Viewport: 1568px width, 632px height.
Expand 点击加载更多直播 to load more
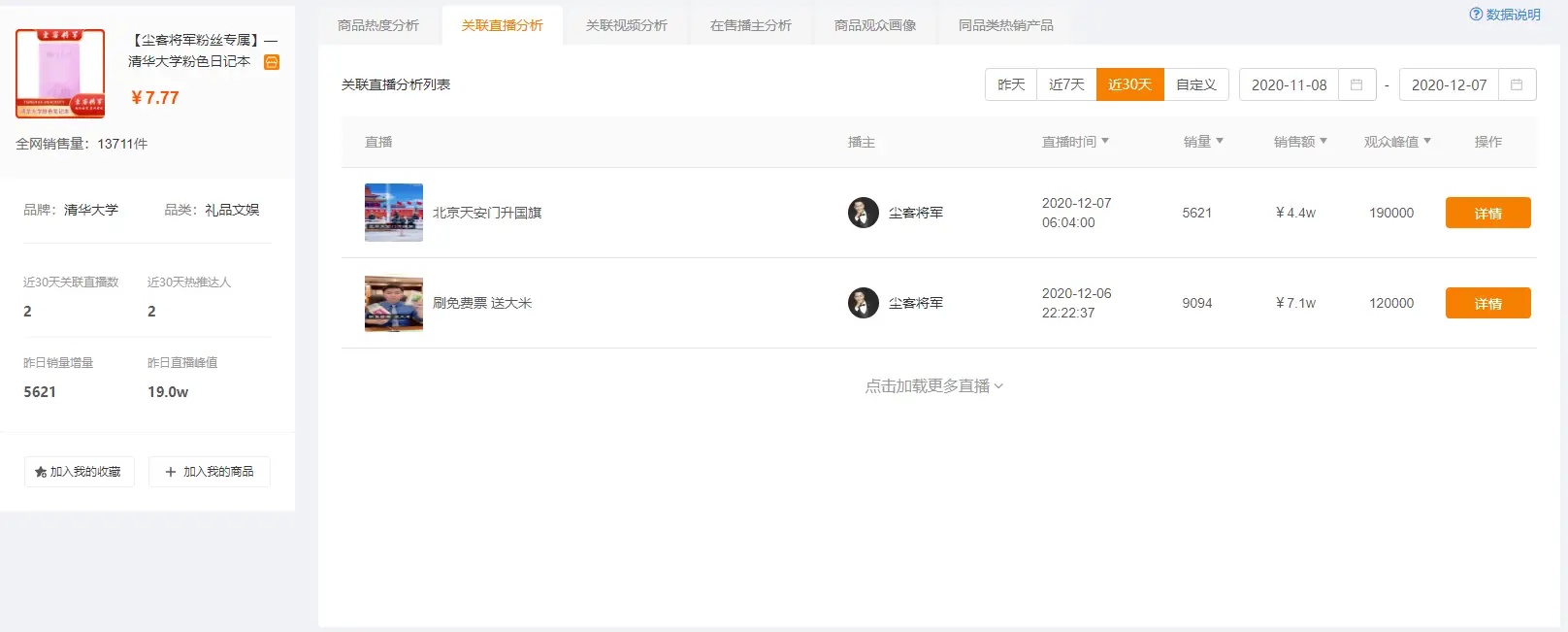pos(934,386)
